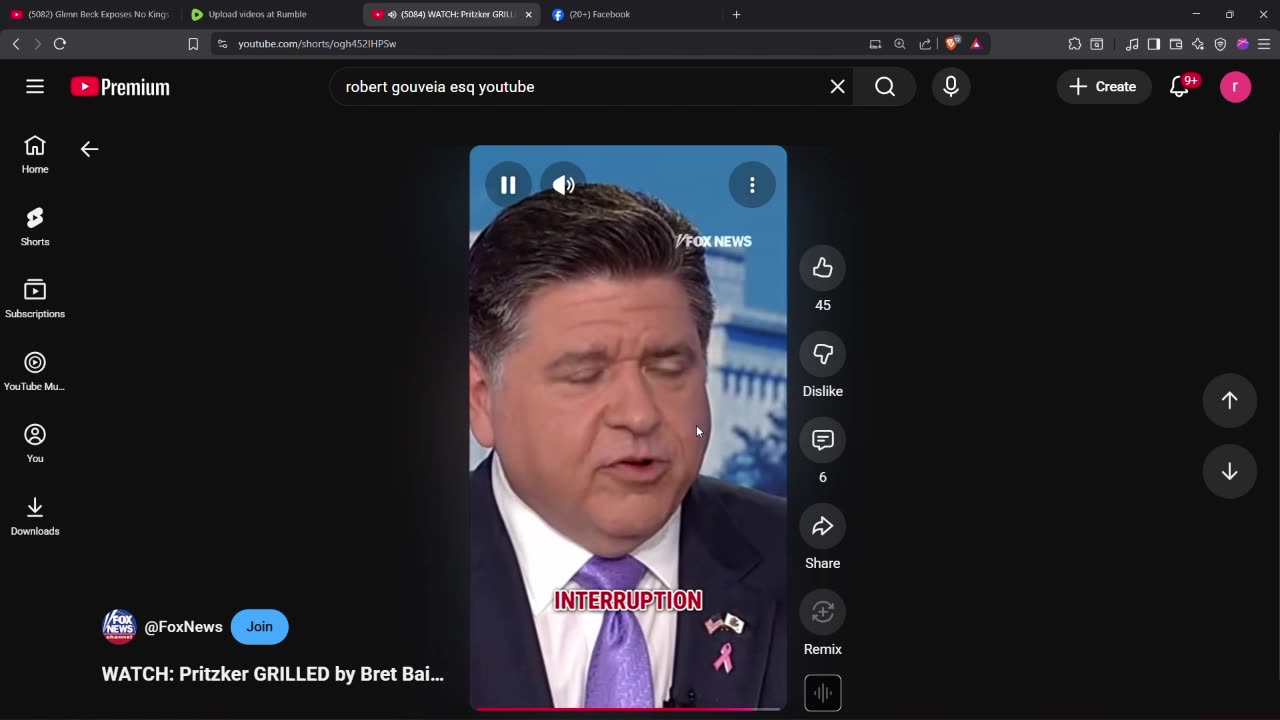Open Subscriptions in the sidebar
The image size is (1280, 720).
tap(35, 299)
